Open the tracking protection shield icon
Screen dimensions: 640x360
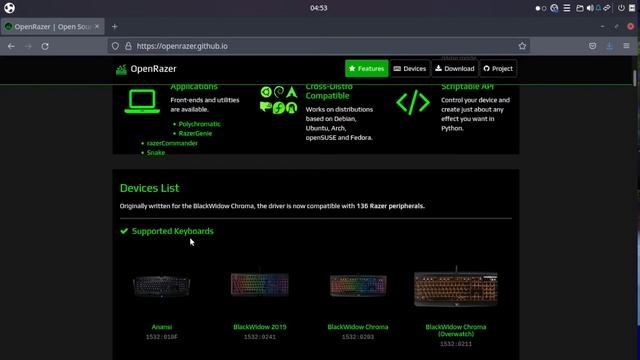116,46
